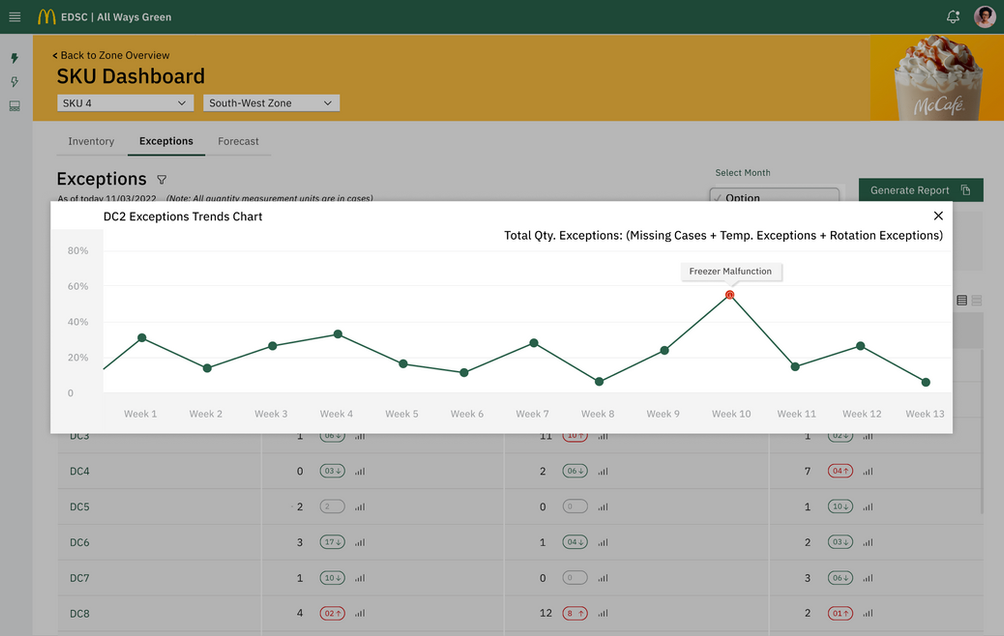Switch to the Forecast tab

(x=238, y=142)
